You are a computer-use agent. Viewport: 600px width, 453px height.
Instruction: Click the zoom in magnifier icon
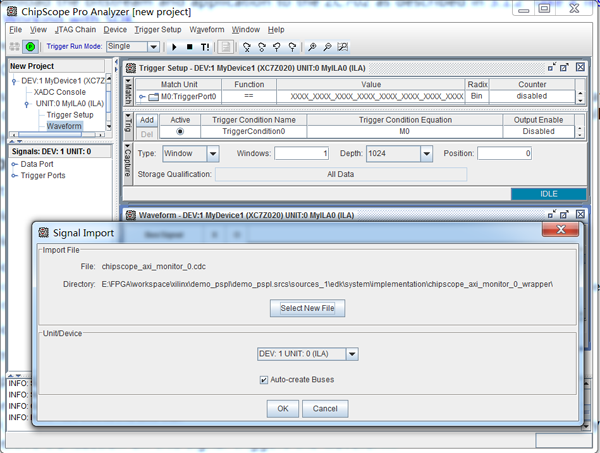(312, 47)
